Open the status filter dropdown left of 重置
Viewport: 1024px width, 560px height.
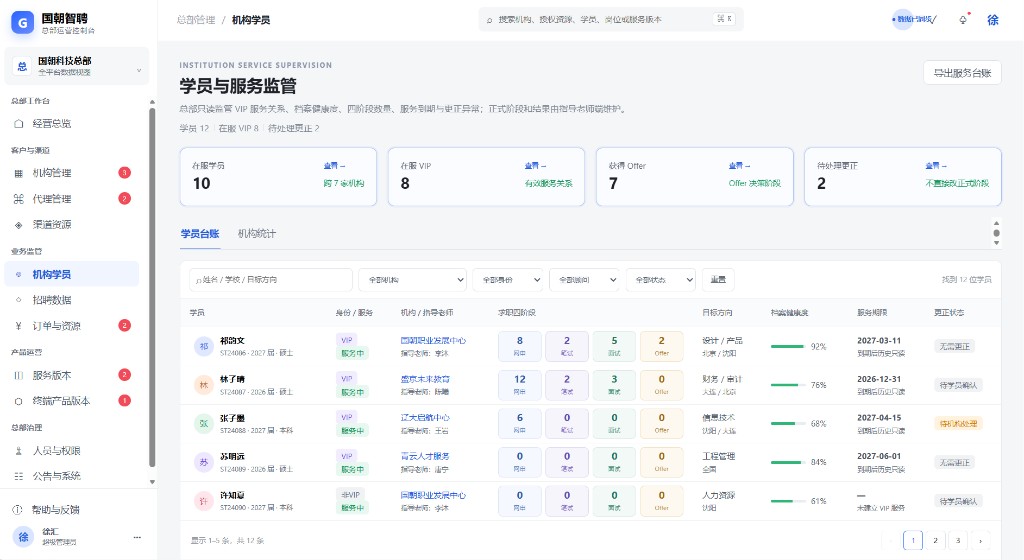tap(660, 279)
